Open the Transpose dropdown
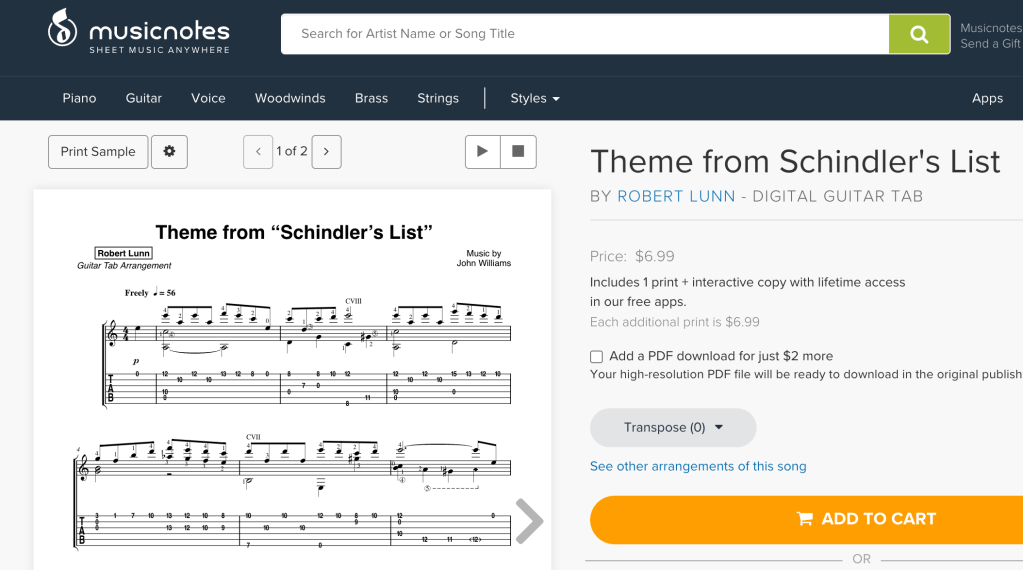 (x=673, y=427)
